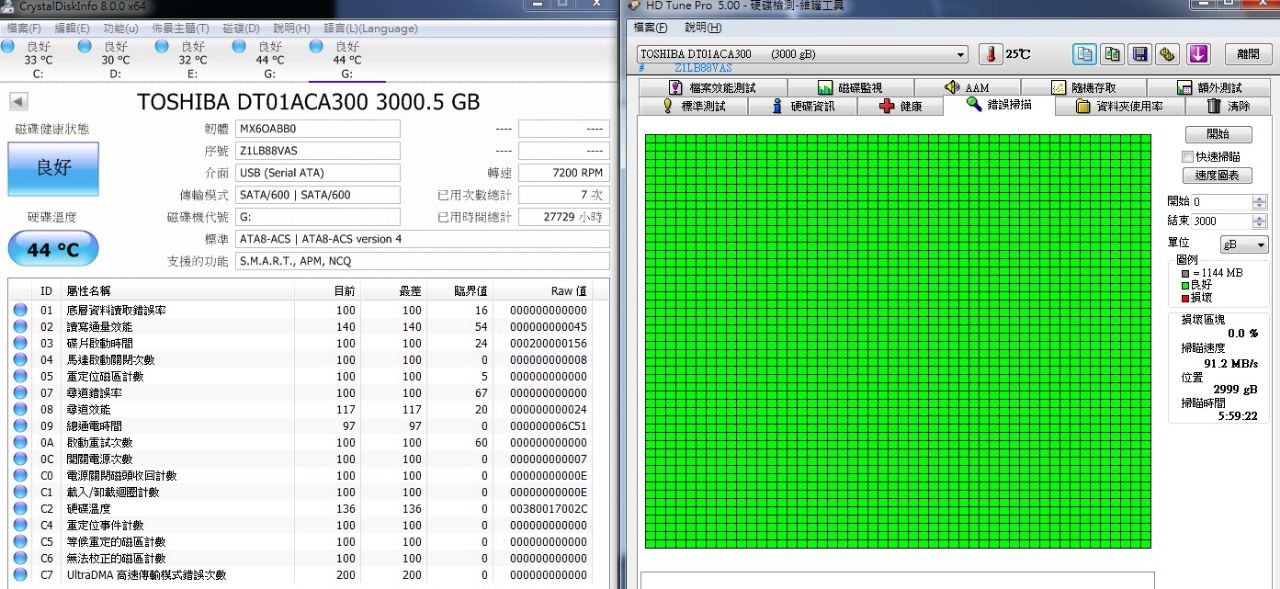Click the purple down-arrow icon
This screenshot has width=1280, height=589.
coord(1198,54)
